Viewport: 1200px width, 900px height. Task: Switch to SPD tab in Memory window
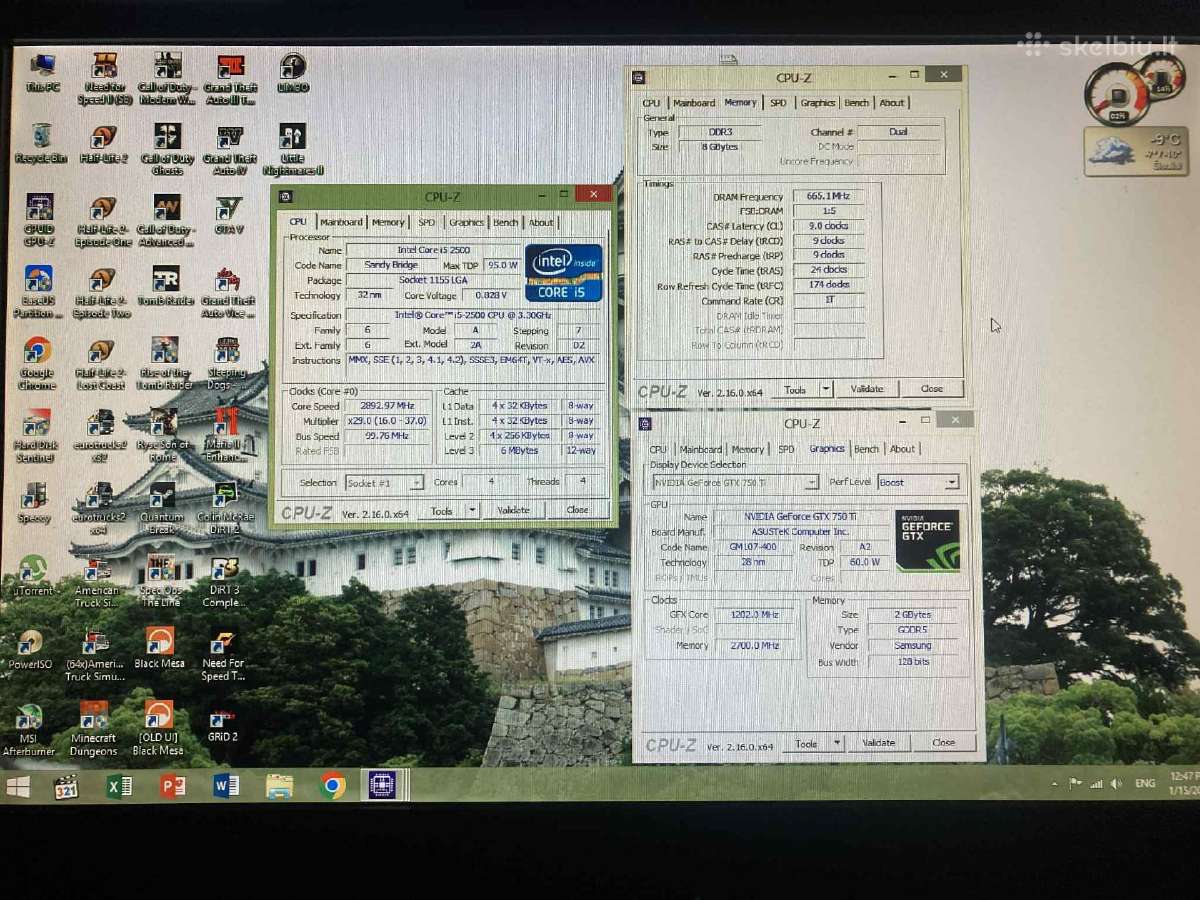778,103
